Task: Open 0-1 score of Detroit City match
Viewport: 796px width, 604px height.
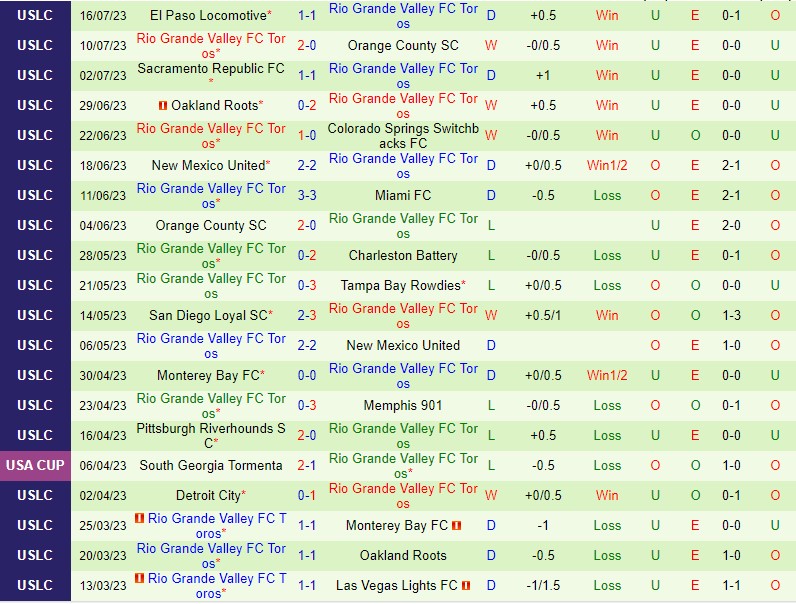Action: pos(307,495)
